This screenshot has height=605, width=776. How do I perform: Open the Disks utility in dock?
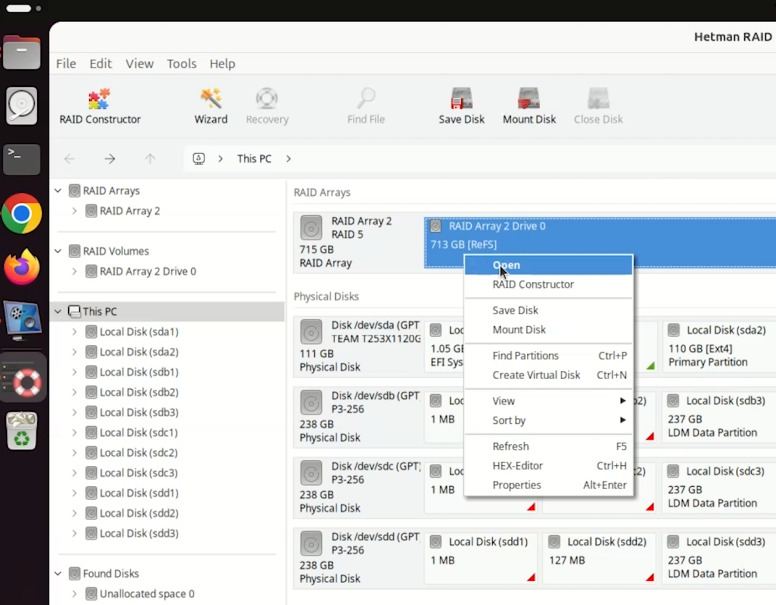(21, 105)
